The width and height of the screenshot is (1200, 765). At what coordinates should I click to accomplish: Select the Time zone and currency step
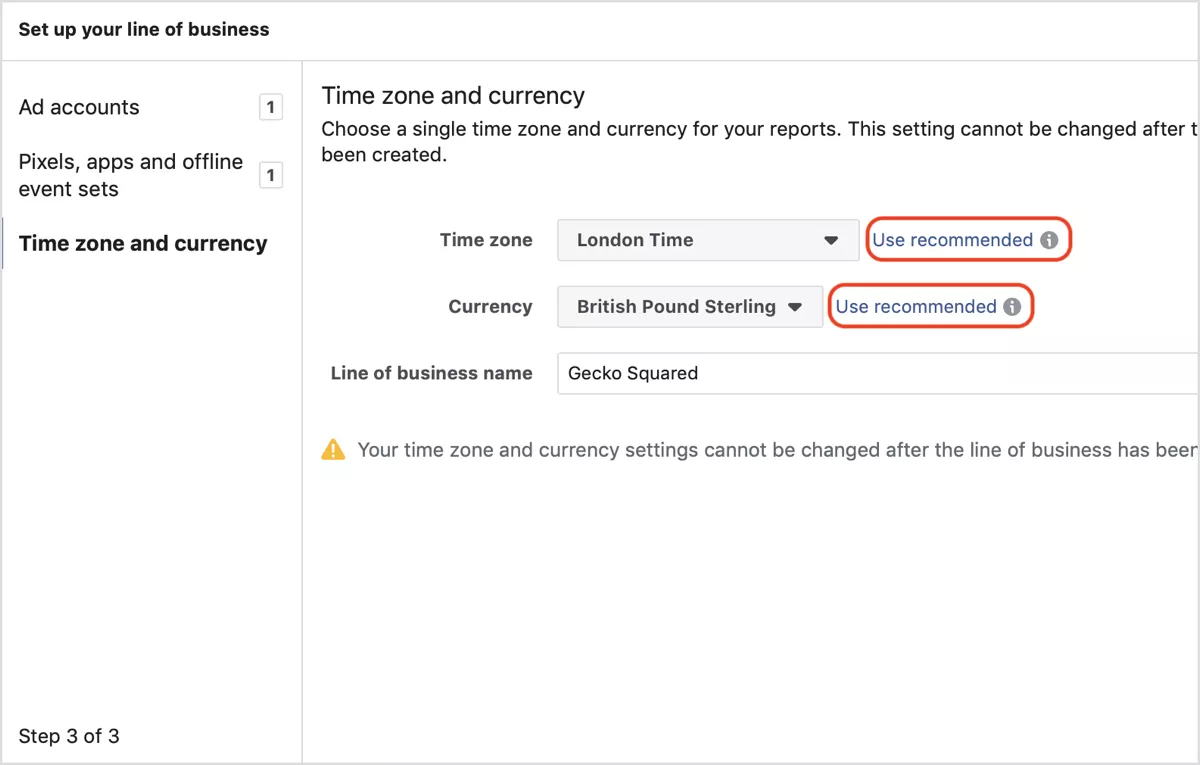click(143, 244)
